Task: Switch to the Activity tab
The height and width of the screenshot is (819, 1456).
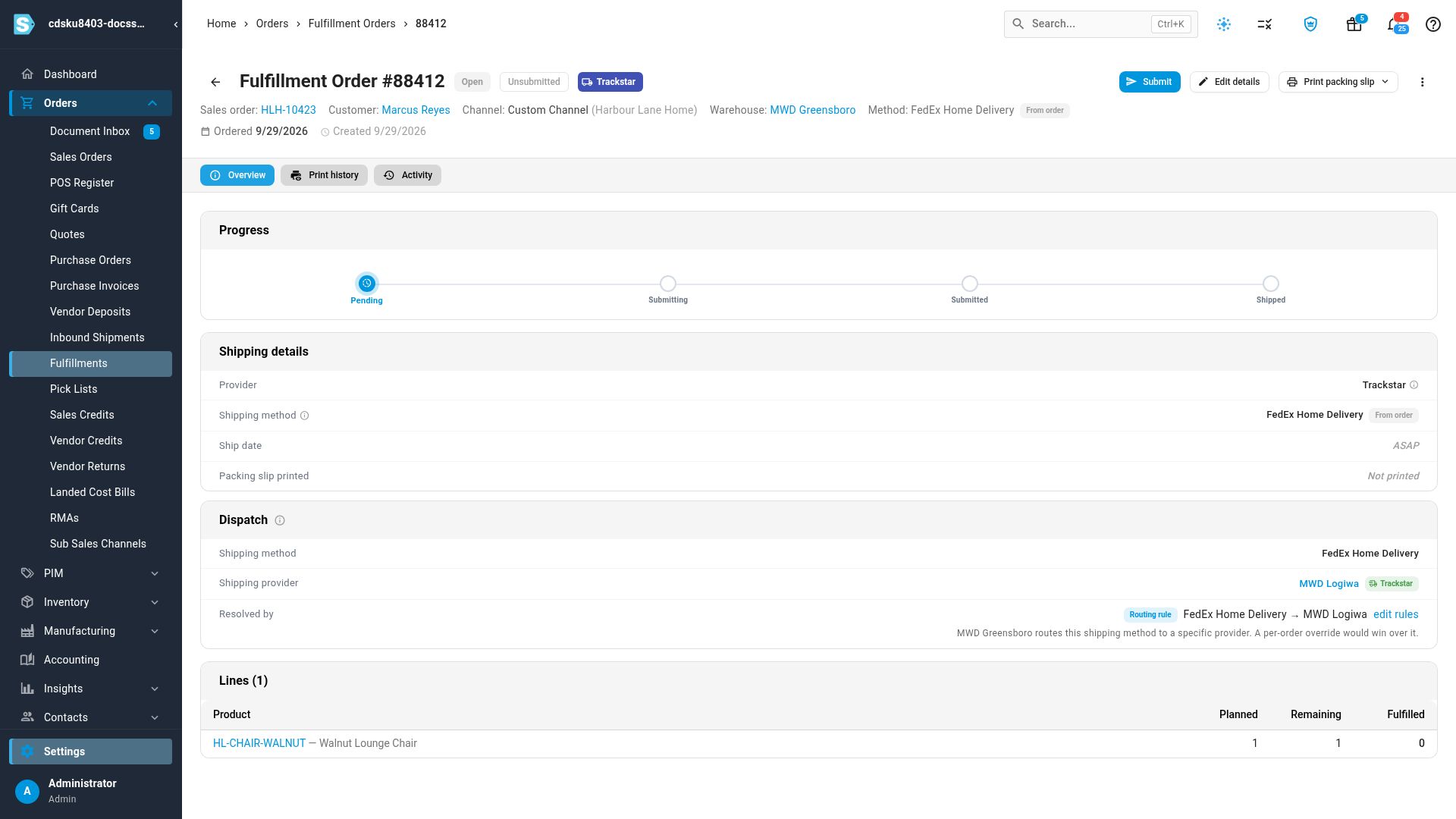Action: click(407, 175)
